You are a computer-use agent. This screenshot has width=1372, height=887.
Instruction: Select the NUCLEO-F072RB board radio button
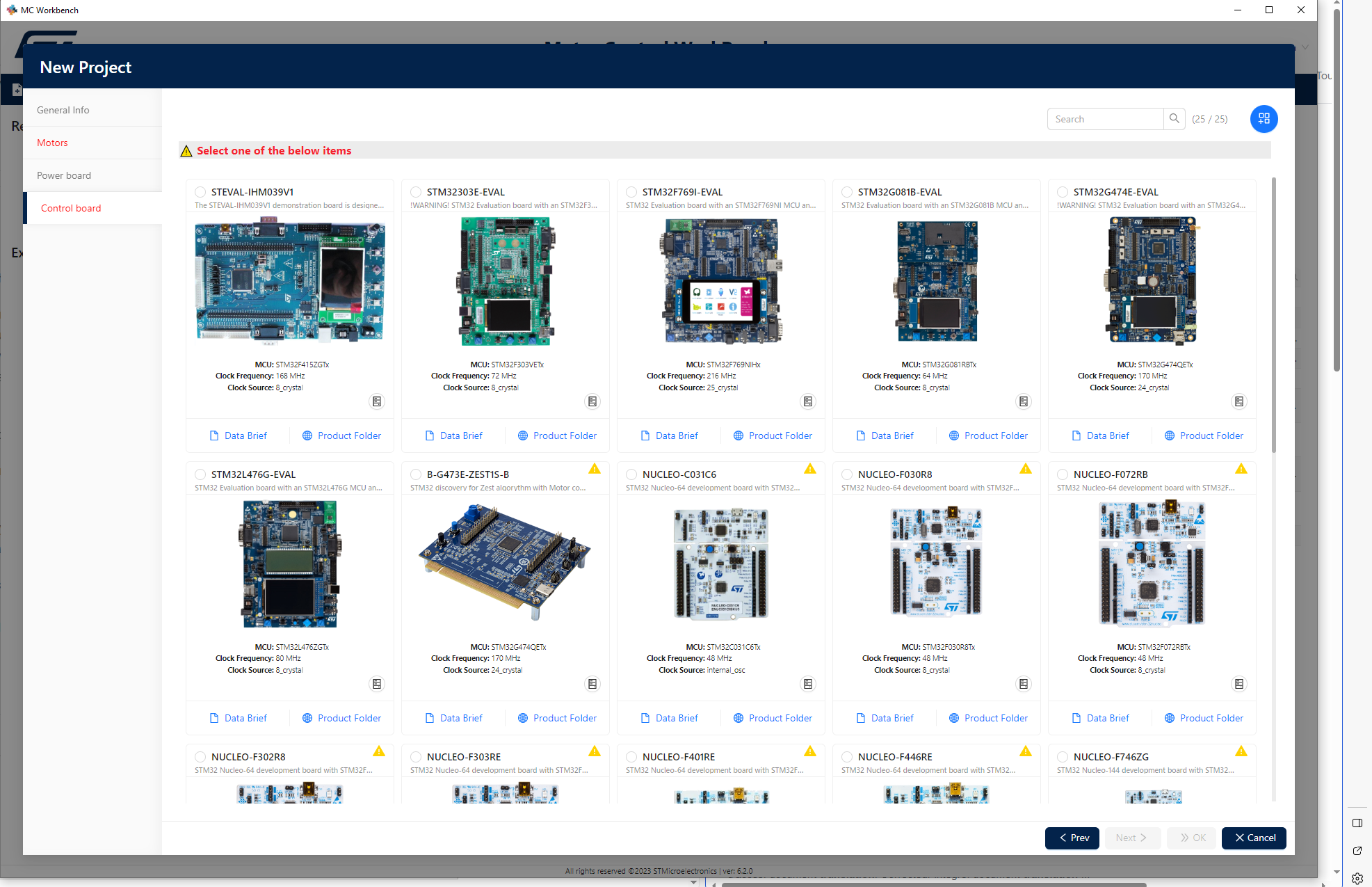(1062, 474)
